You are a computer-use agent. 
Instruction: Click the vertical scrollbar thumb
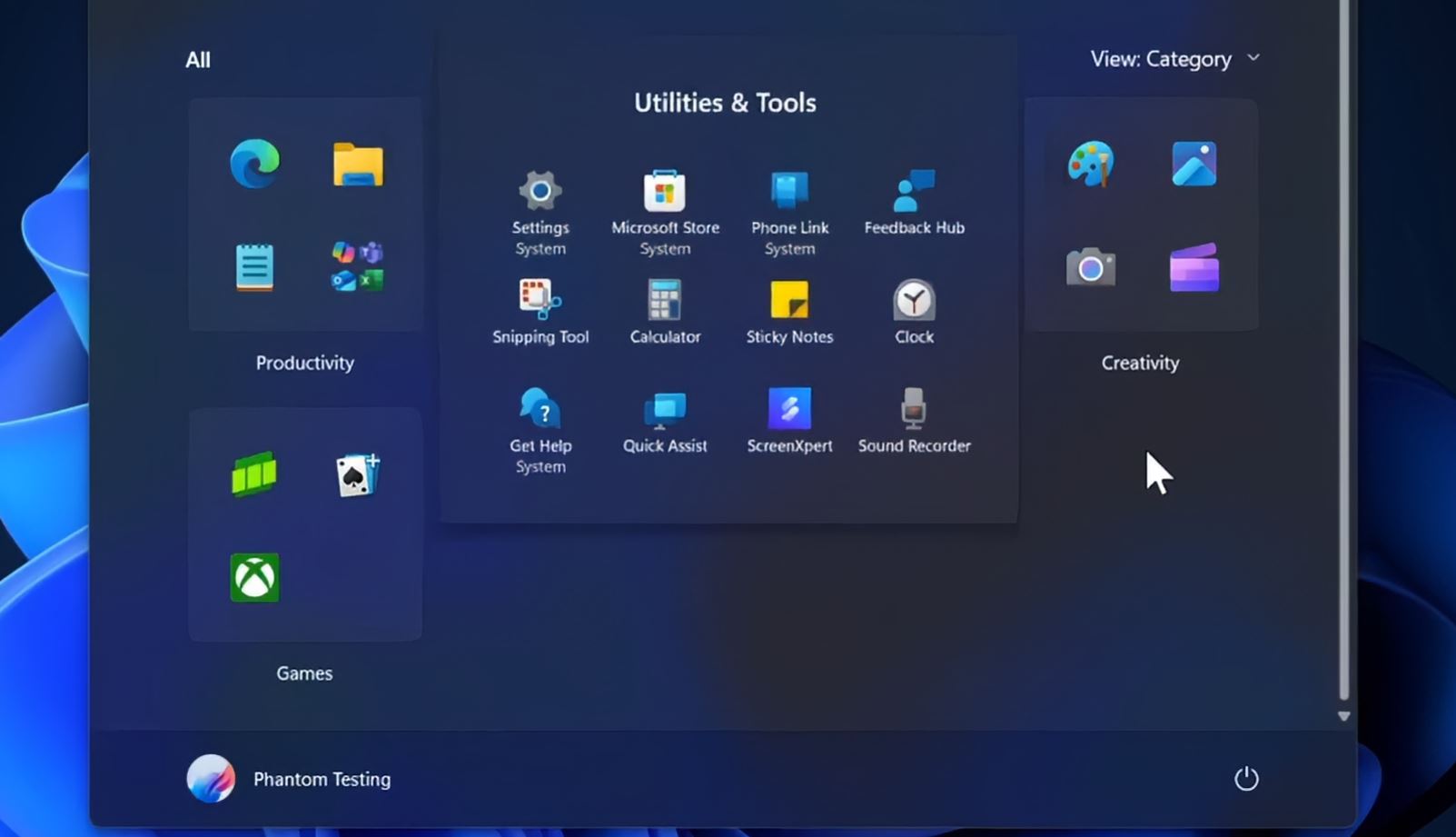[1344, 350]
